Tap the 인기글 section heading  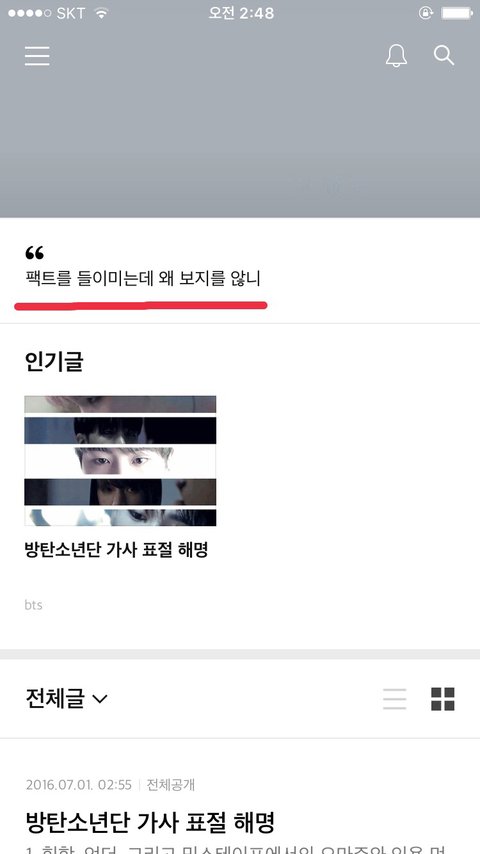[x=54, y=362]
